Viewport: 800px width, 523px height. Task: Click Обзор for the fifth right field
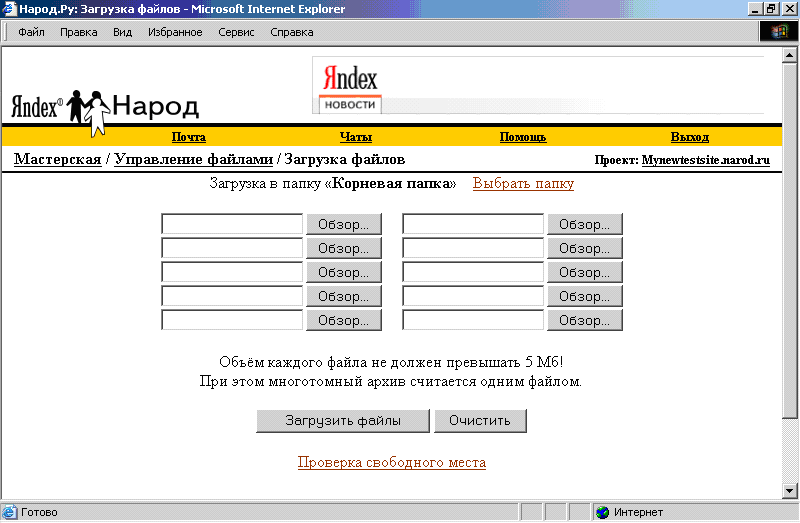(x=585, y=320)
